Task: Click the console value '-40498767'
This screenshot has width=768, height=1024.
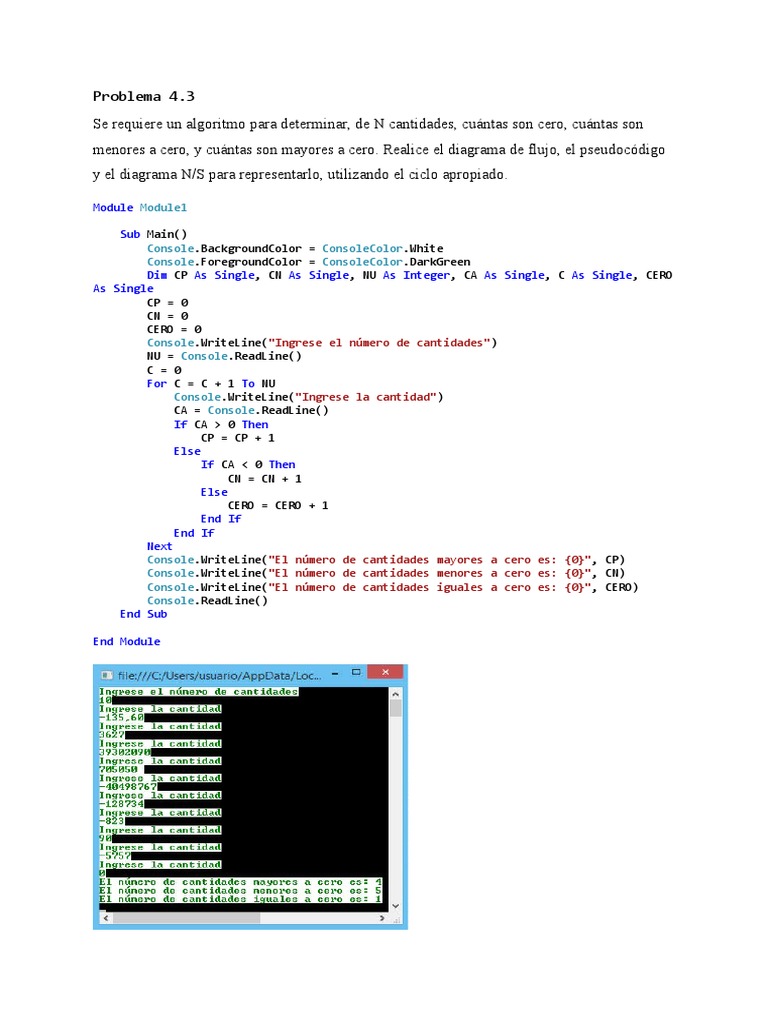Action: (128, 787)
